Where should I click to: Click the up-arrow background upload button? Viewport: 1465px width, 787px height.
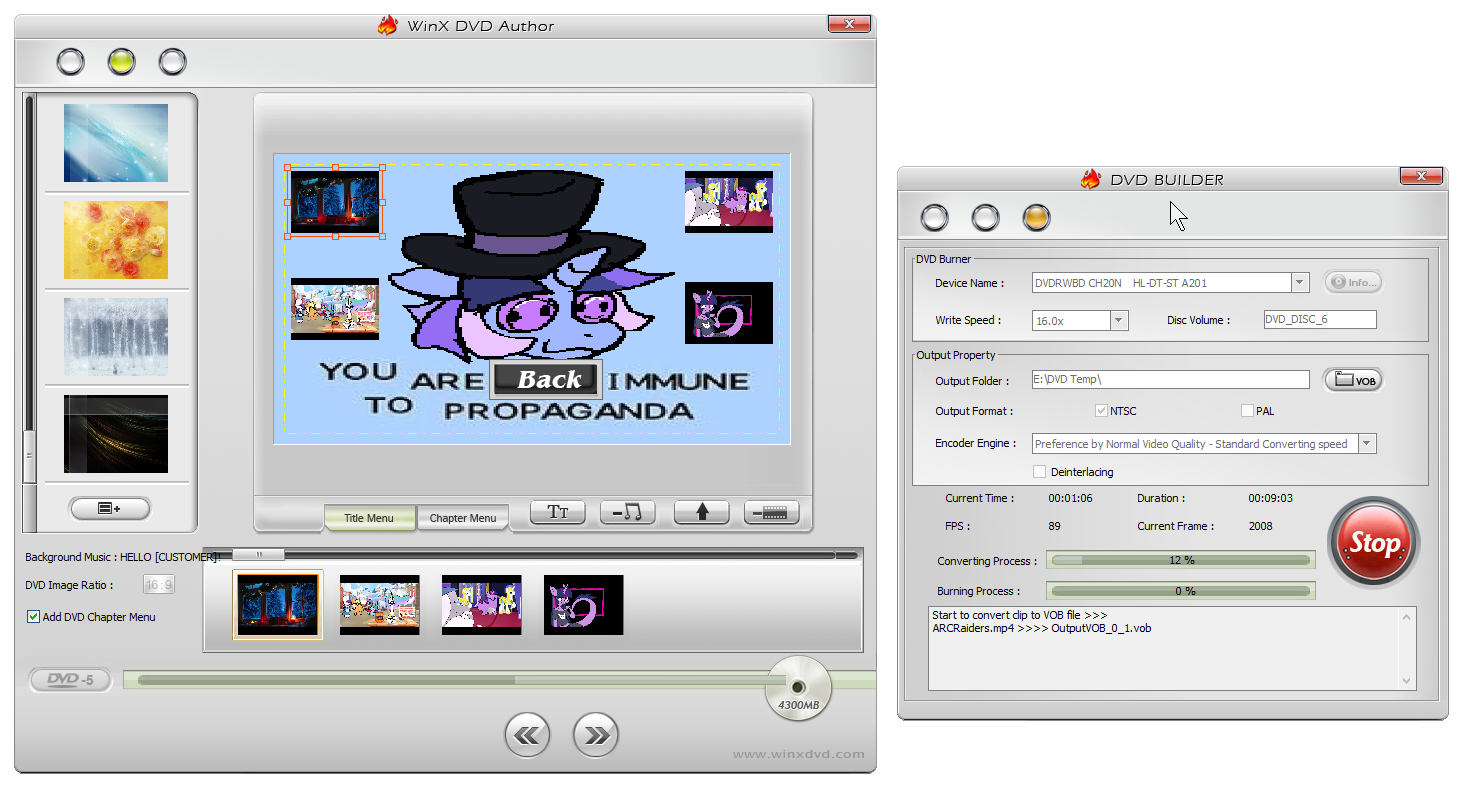coord(701,512)
